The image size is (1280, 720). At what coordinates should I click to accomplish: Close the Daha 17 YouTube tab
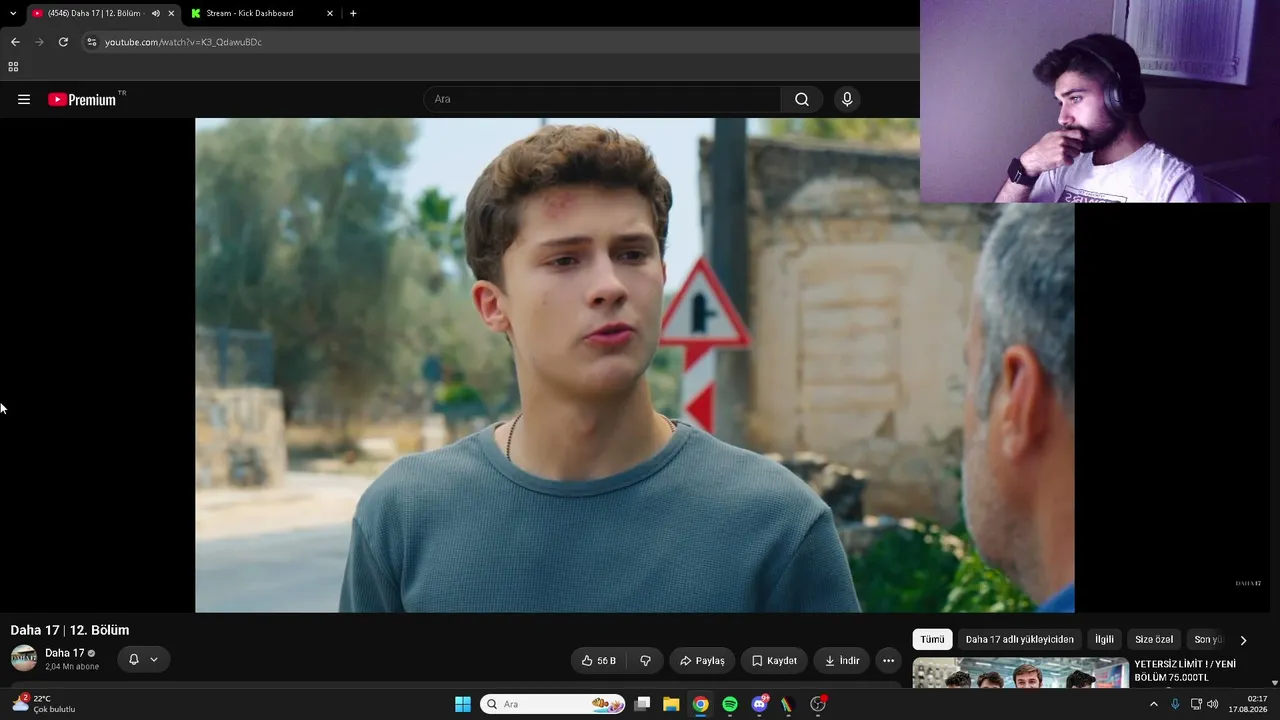click(171, 13)
